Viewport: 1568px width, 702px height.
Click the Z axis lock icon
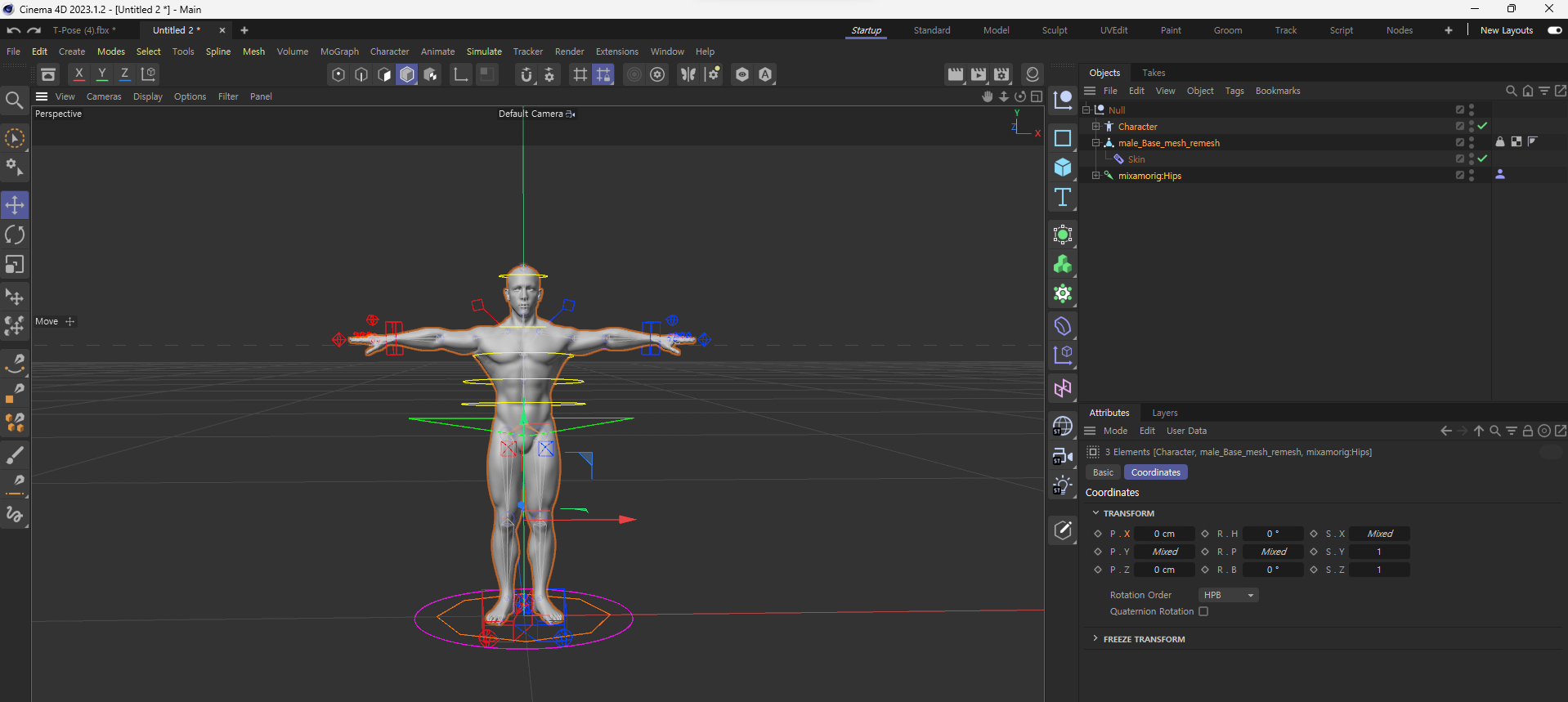coord(125,74)
